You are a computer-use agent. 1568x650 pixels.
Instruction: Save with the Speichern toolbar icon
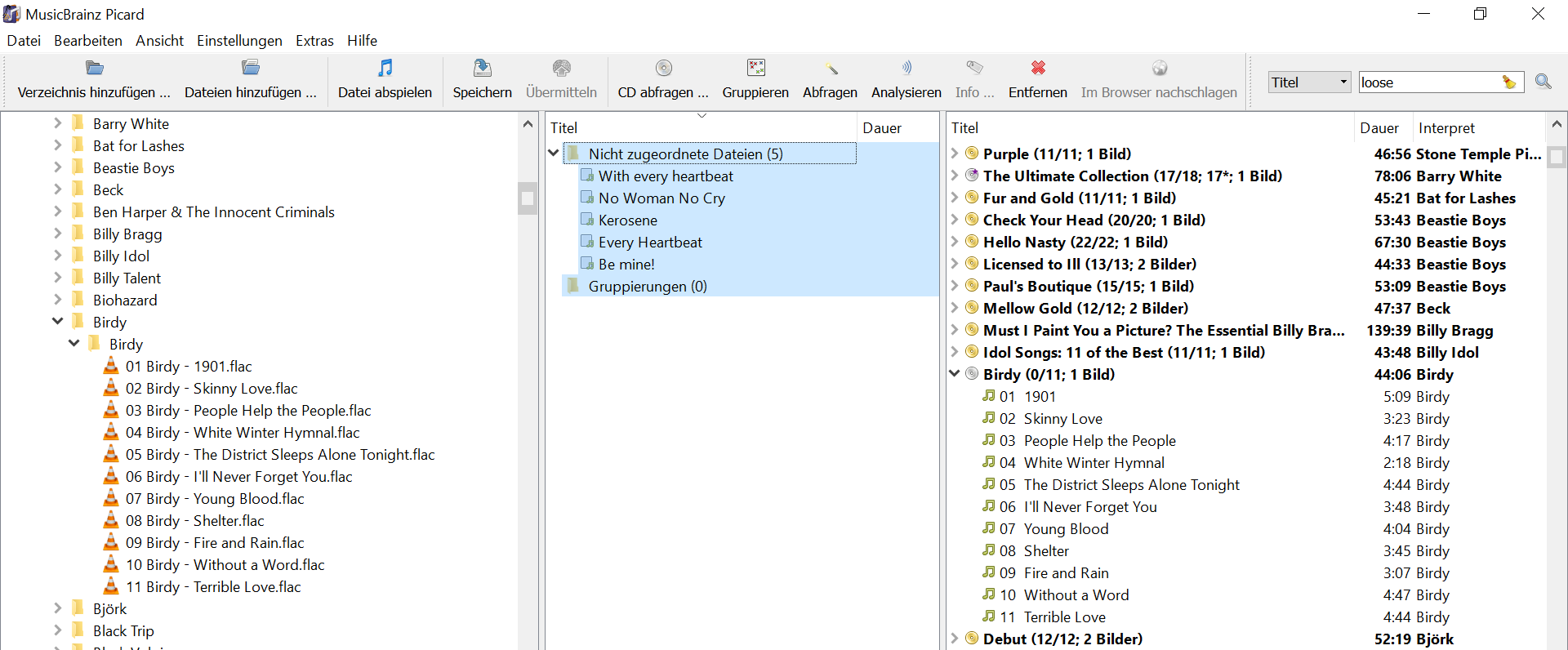[x=483, y=68]
